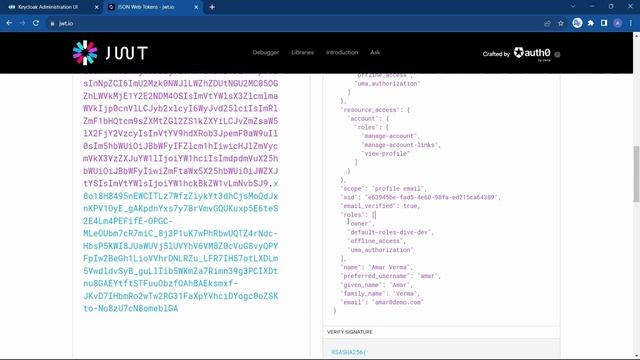Click the VERIFY SIGNATURE section header
The height and width of the screenshot is (360, 640).
pos(350,332)
